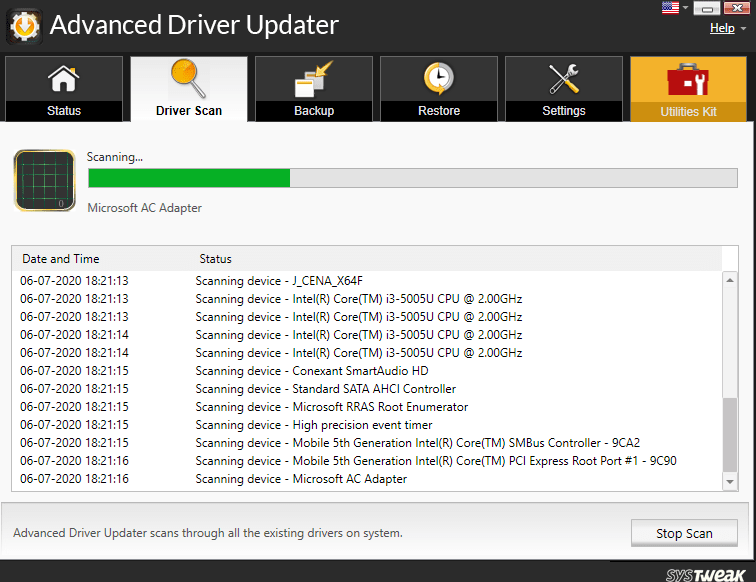Image resolution: width=756 pixels, height=582 pixels.
Task: Click the US flag language icon
Action: coord(670,8)
